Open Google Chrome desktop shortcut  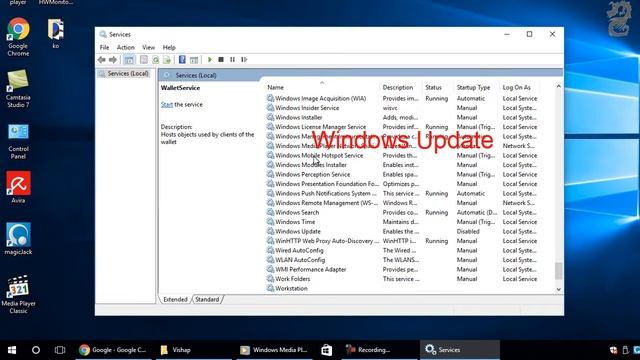pos(18,37)
